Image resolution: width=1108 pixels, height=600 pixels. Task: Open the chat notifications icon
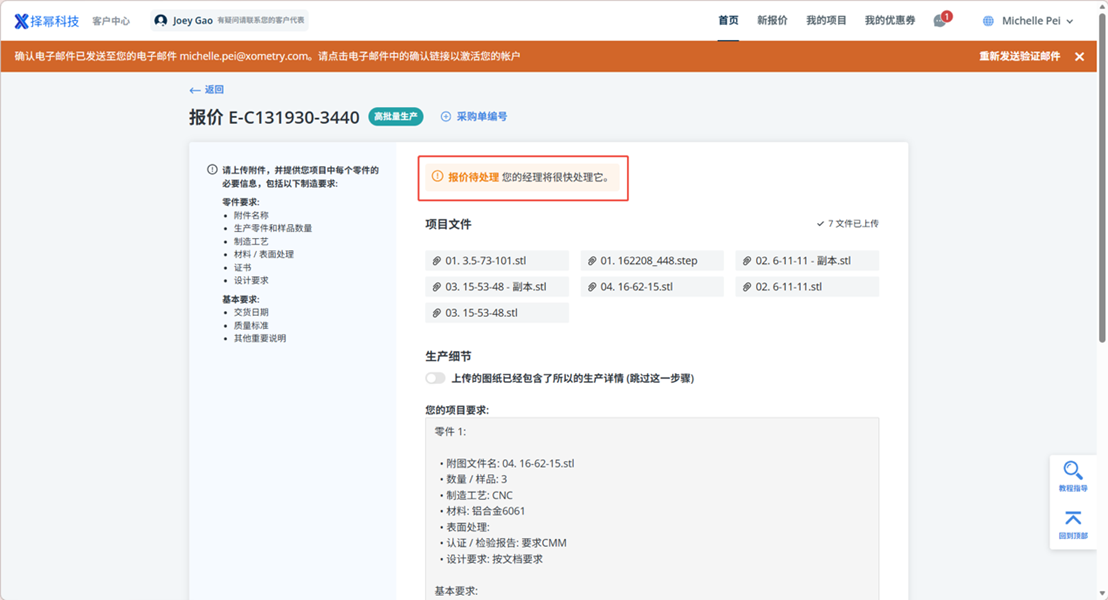pos(940,21)
